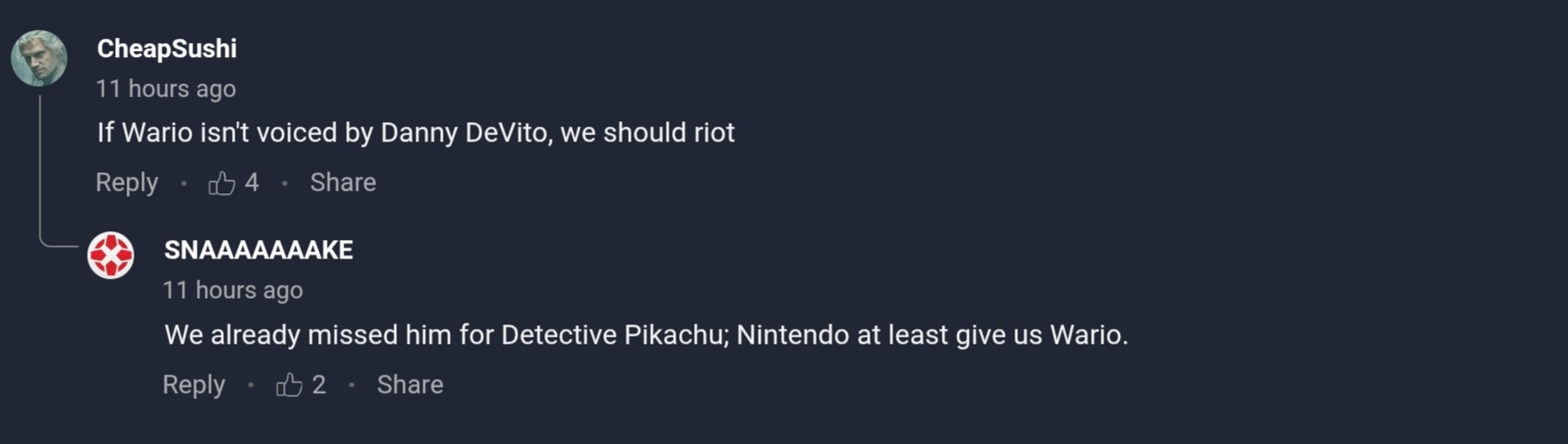
Task: Visit SNAAAAAAAKE username link
Action: [258, 251]
